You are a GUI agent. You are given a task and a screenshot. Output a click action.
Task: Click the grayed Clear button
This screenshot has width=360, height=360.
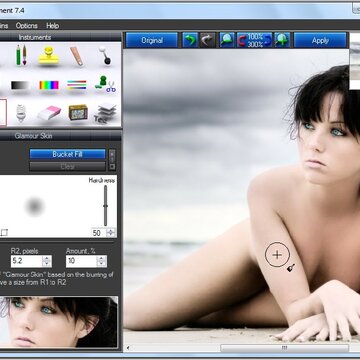(x=67, y=166)
